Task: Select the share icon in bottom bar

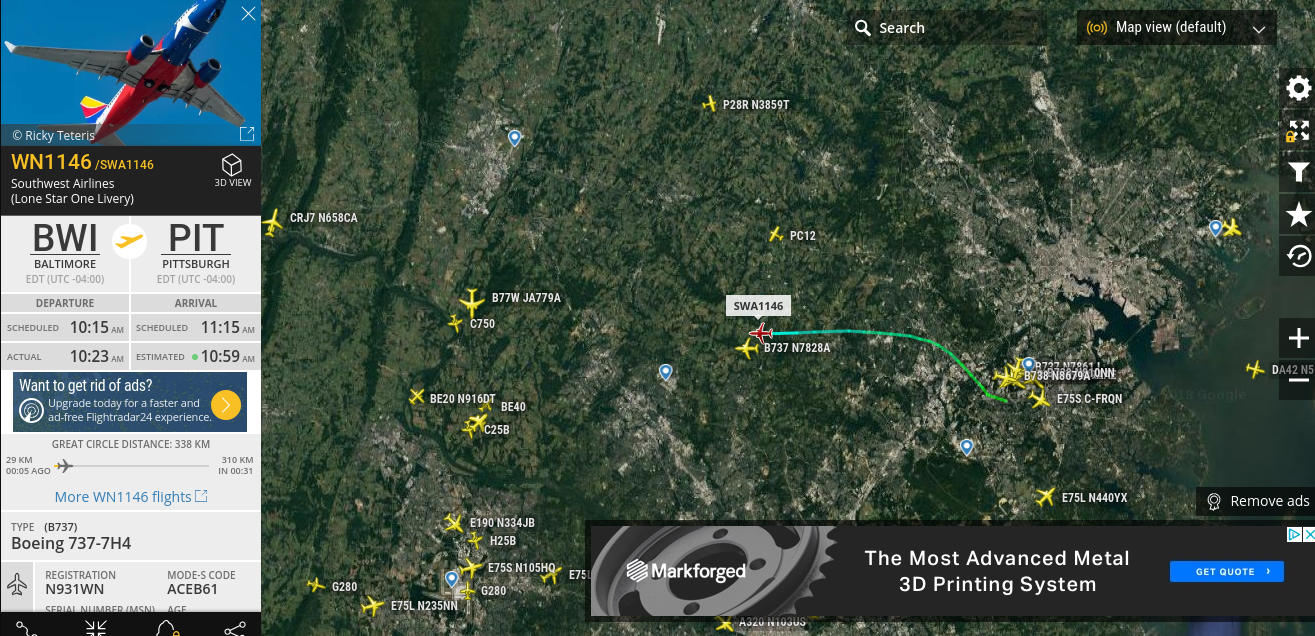Action: pos(235,629)
